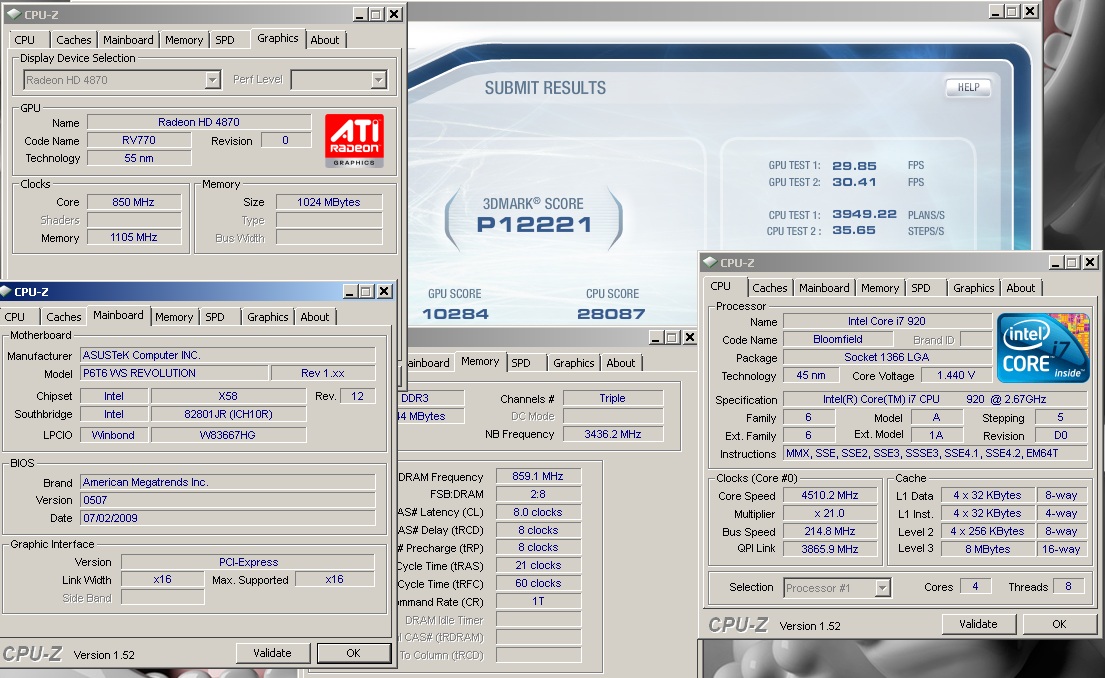
Task: Click the DRAM Frequency value 859.1 MHz
Action: [x=538, y=476]
